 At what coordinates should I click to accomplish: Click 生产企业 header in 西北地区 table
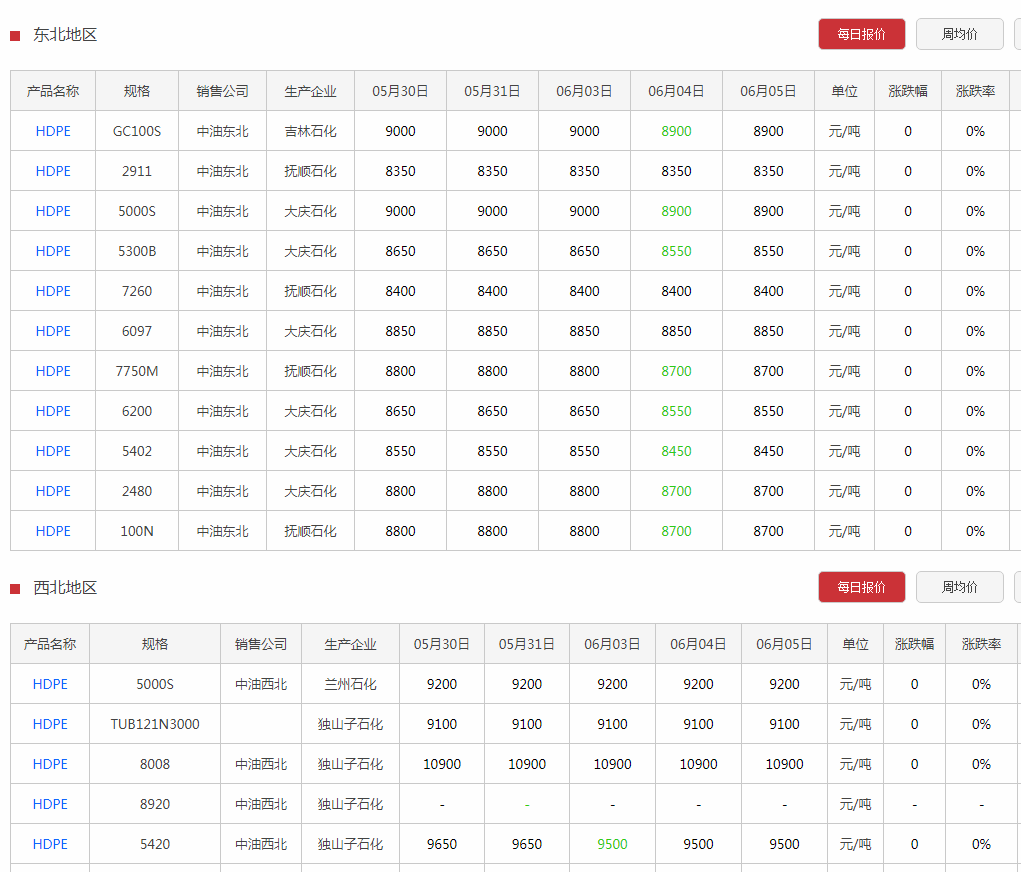(350, 644)
